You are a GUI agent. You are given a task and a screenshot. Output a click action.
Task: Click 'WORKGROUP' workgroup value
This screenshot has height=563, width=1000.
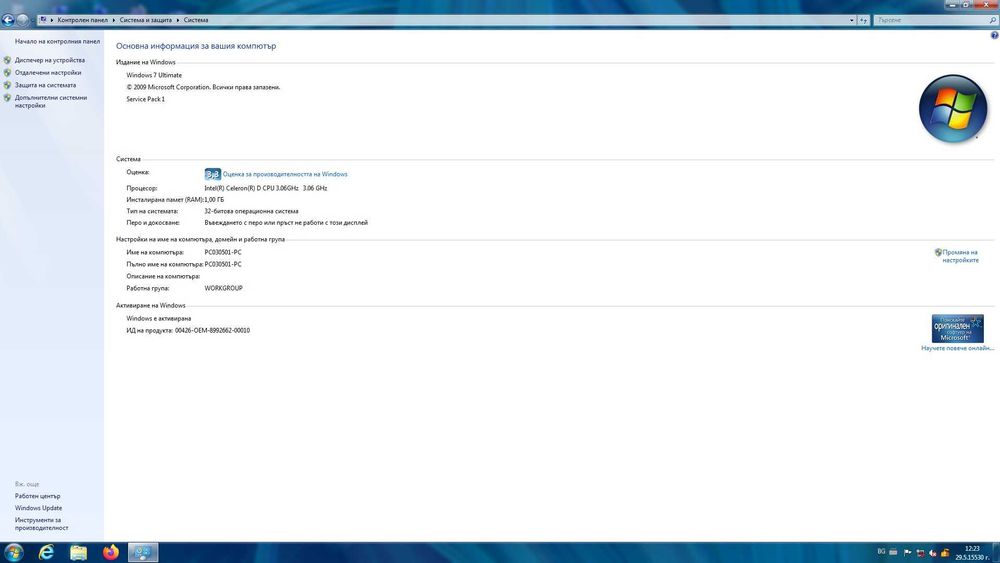pyautogui.click(x=223, y=288)
